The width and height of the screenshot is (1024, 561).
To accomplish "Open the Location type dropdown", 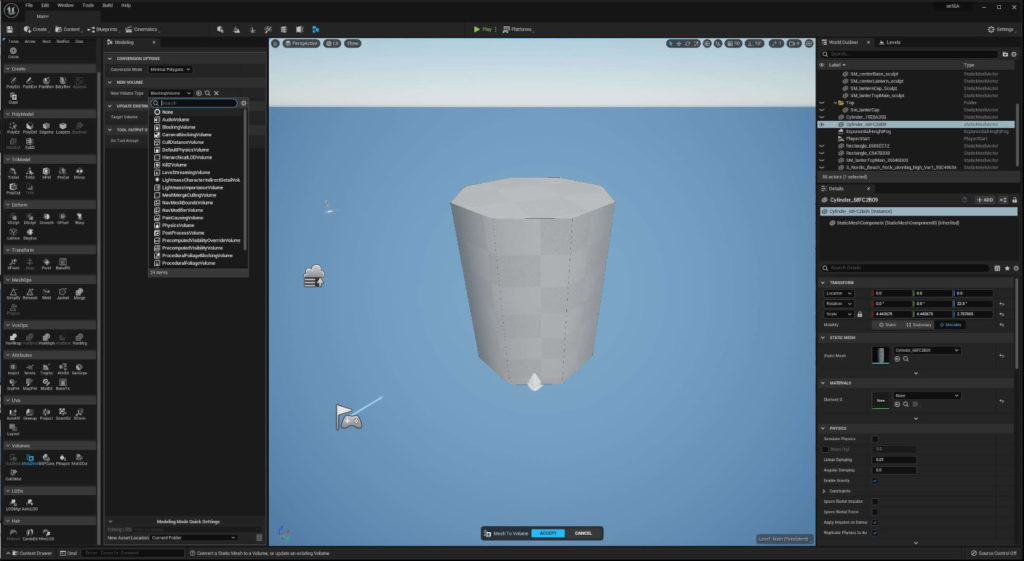I will point(839,294).
